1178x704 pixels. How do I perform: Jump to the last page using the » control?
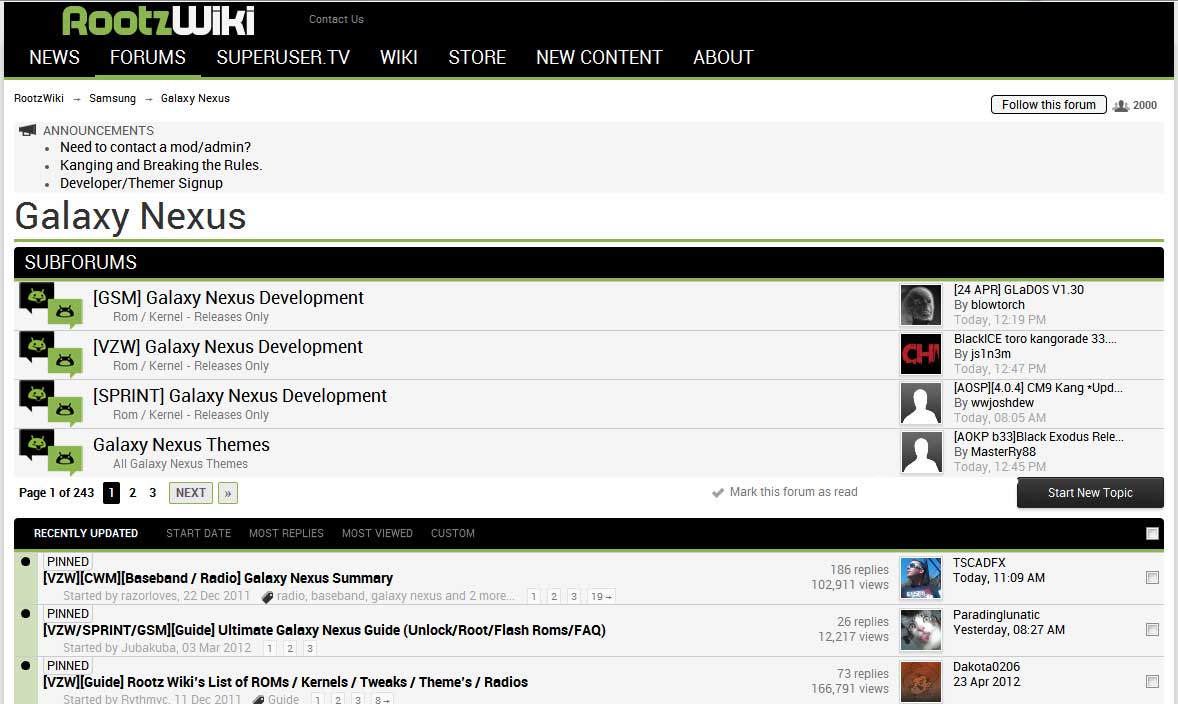click(227, 492)
